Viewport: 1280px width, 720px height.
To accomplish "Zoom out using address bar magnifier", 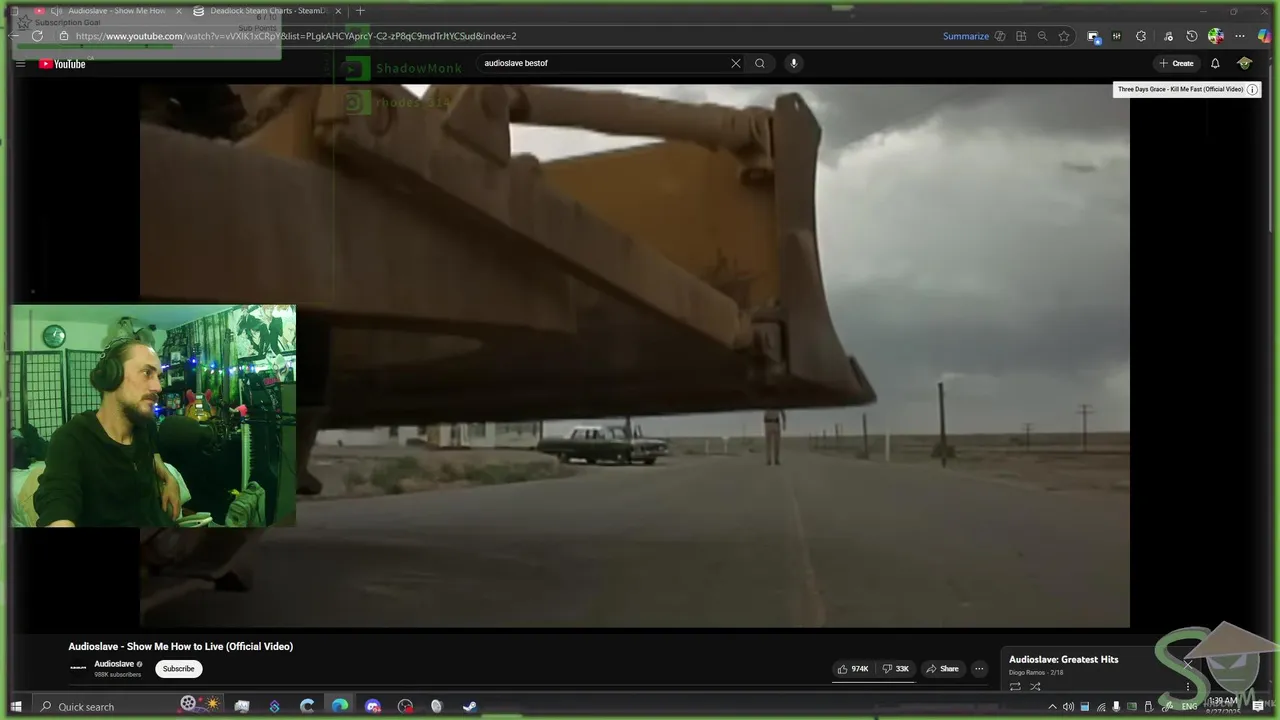I will (1042, 36).
